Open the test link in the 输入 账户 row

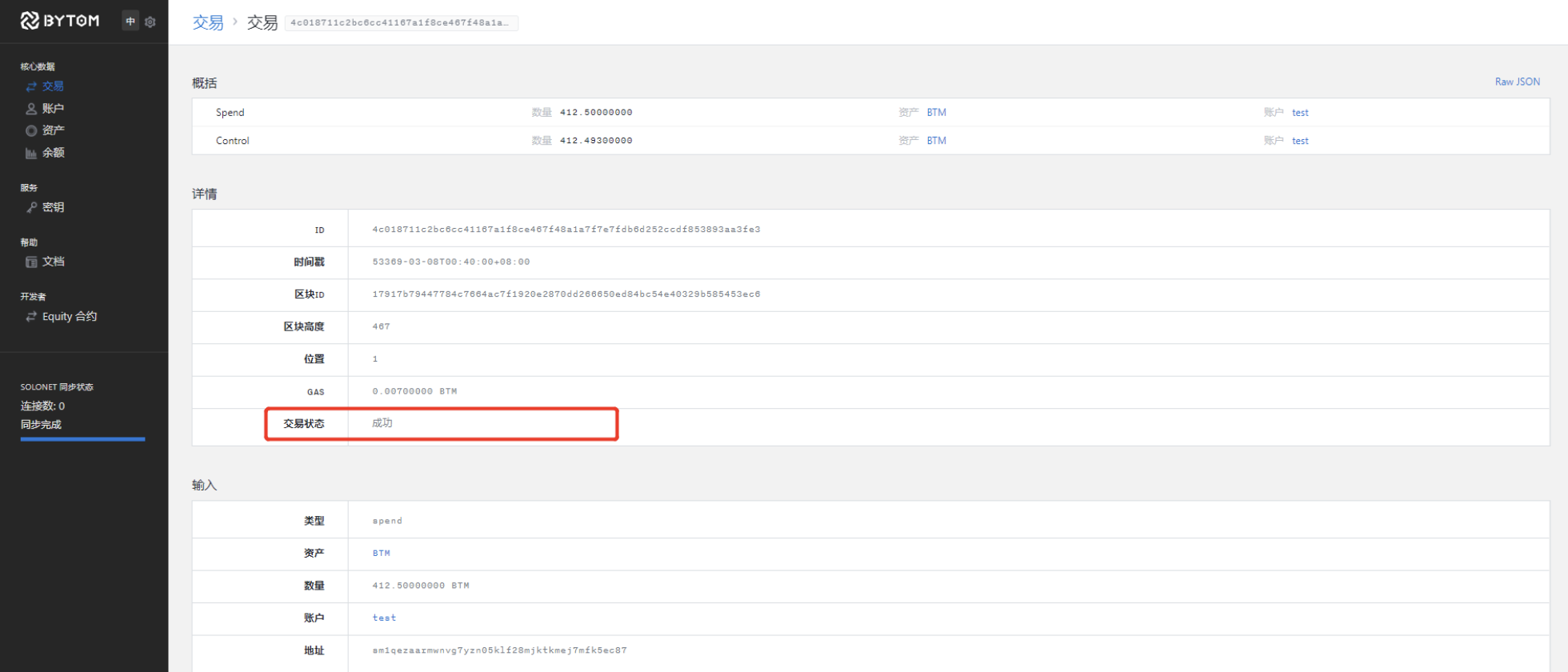pos(384,618)
